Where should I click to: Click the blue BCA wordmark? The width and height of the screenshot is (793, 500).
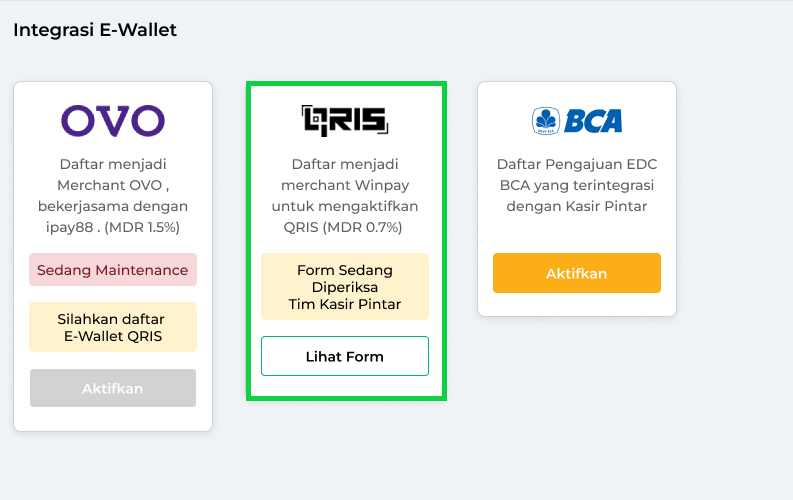point(593,121)
